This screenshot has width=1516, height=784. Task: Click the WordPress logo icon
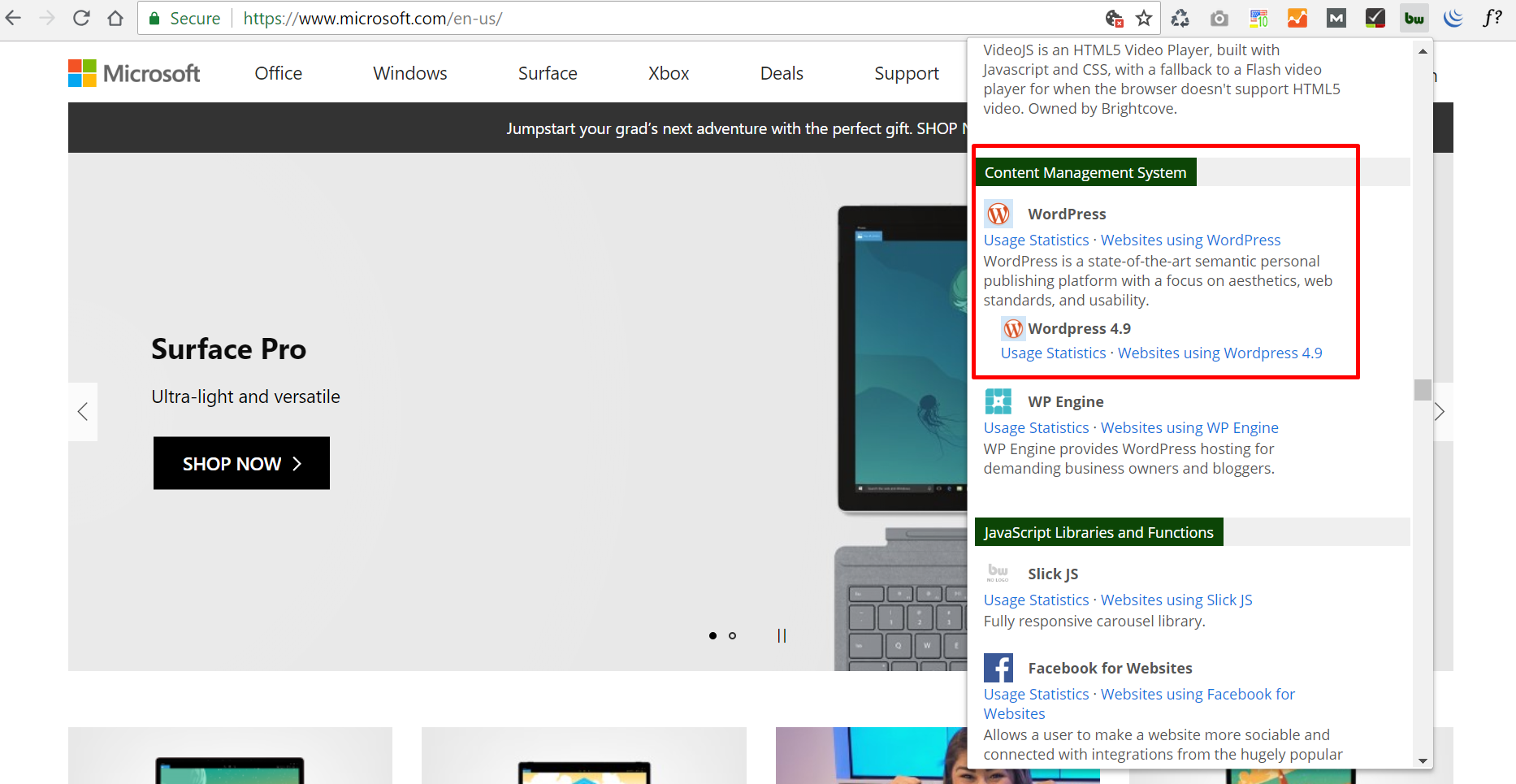coord(998,214)
